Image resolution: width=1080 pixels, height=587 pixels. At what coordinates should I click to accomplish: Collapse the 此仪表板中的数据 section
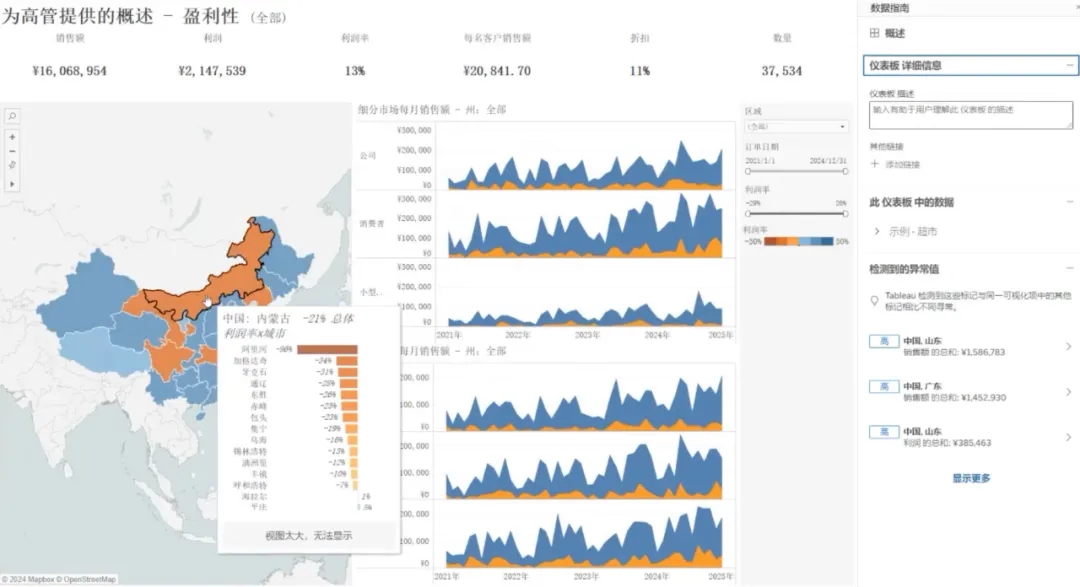point(1068,202)
